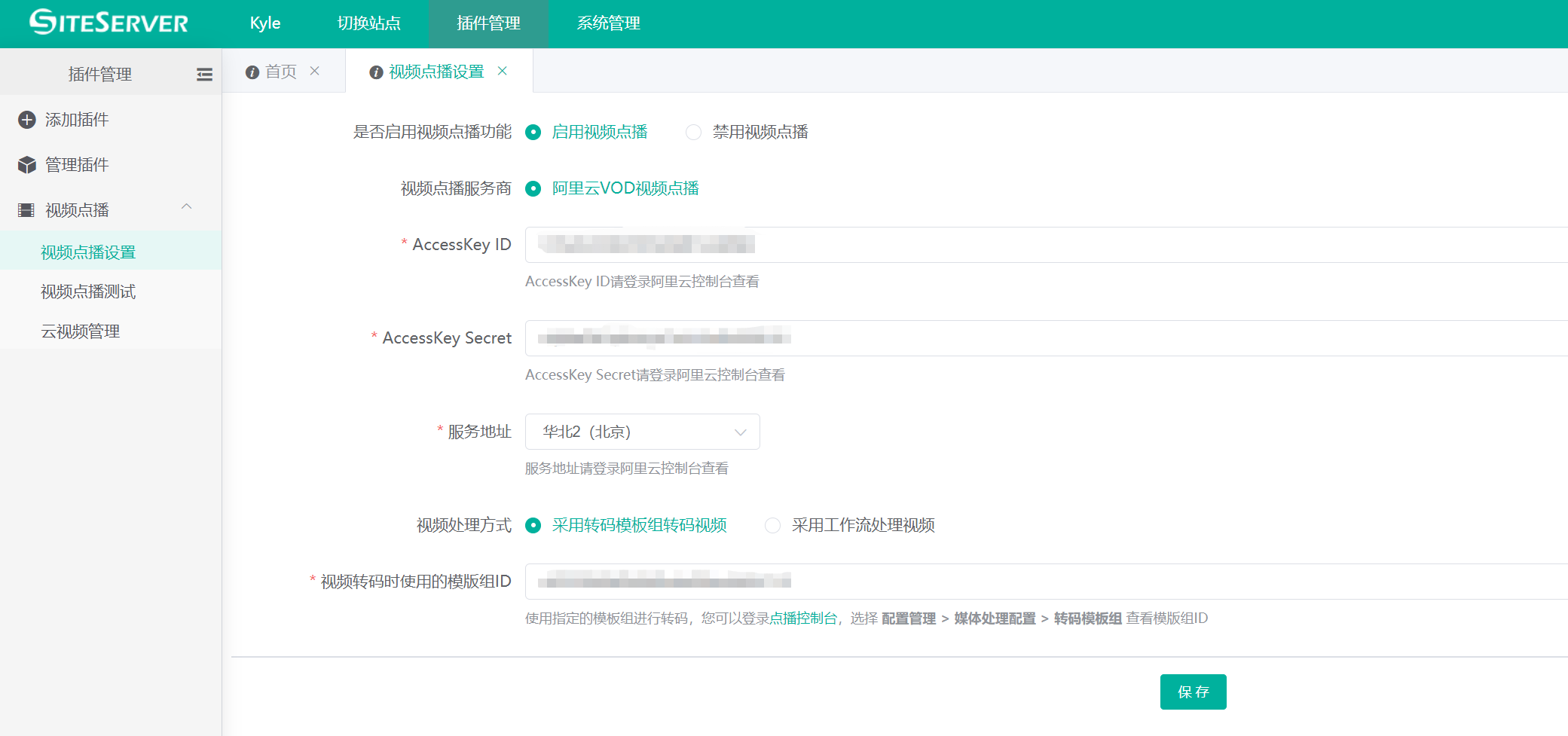1568x736 pixels.
Task: Select 禁用视频点播 radio option
Action: pyautogui.click(x=693, y=133)
